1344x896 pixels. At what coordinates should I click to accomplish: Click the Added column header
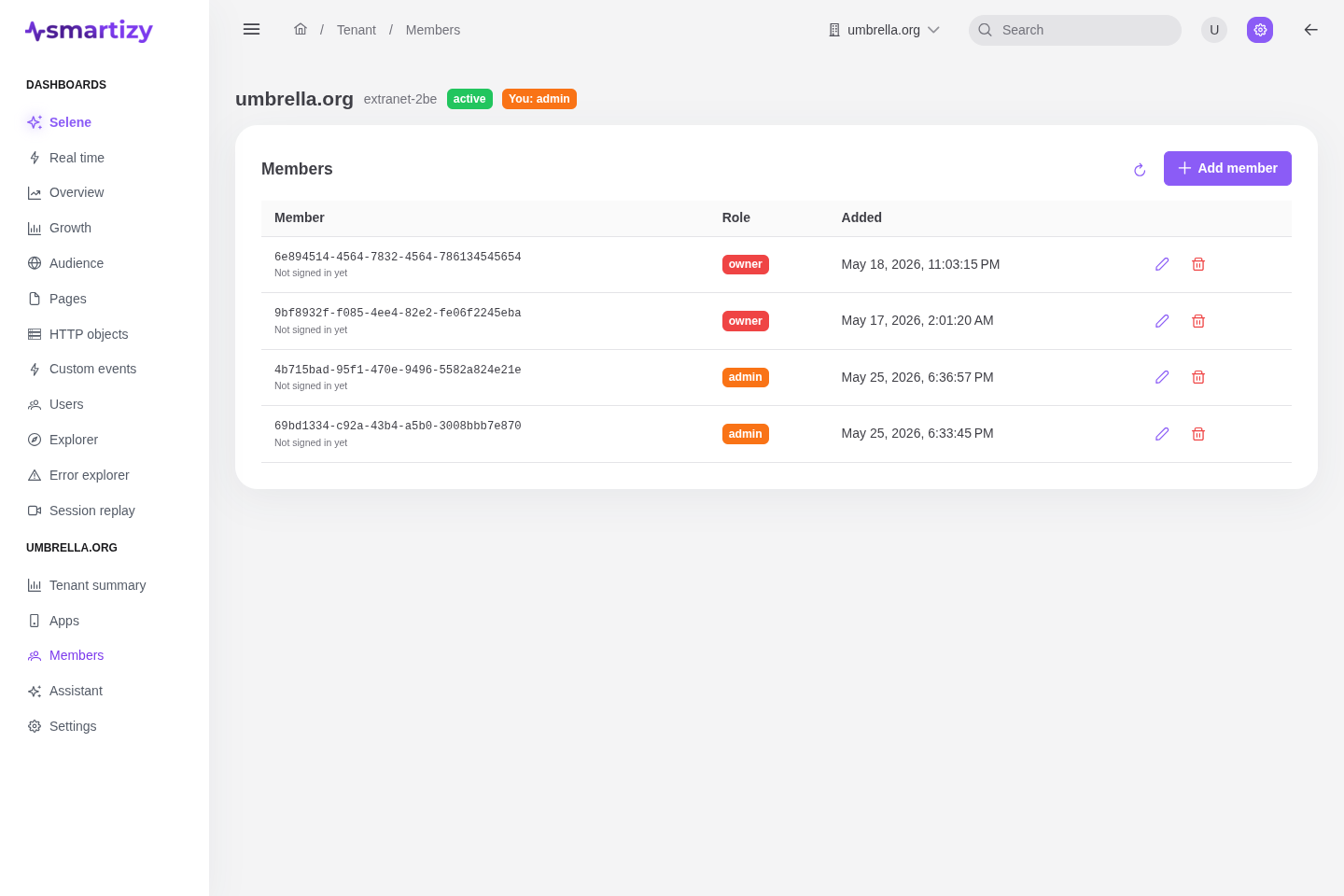click(861, 217)
